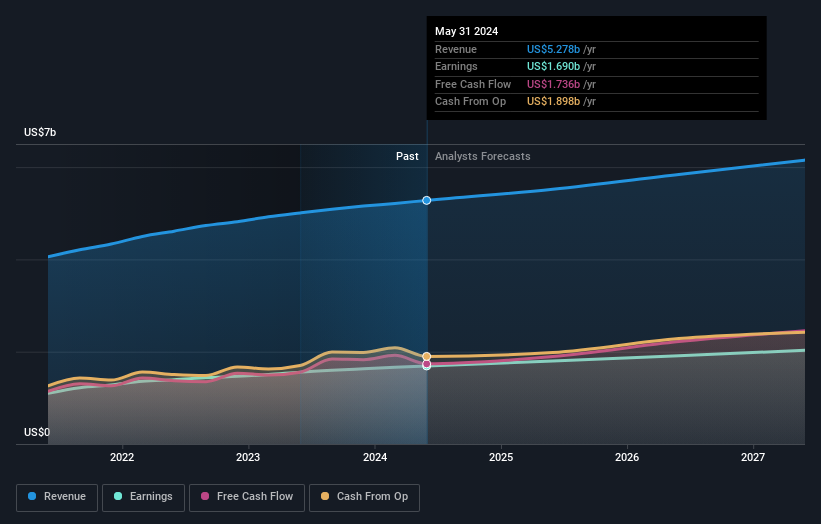The width and height of the screenshot is (821, 524).
Task: Click the US$0 y-axis label
Action: coord(37,432)
